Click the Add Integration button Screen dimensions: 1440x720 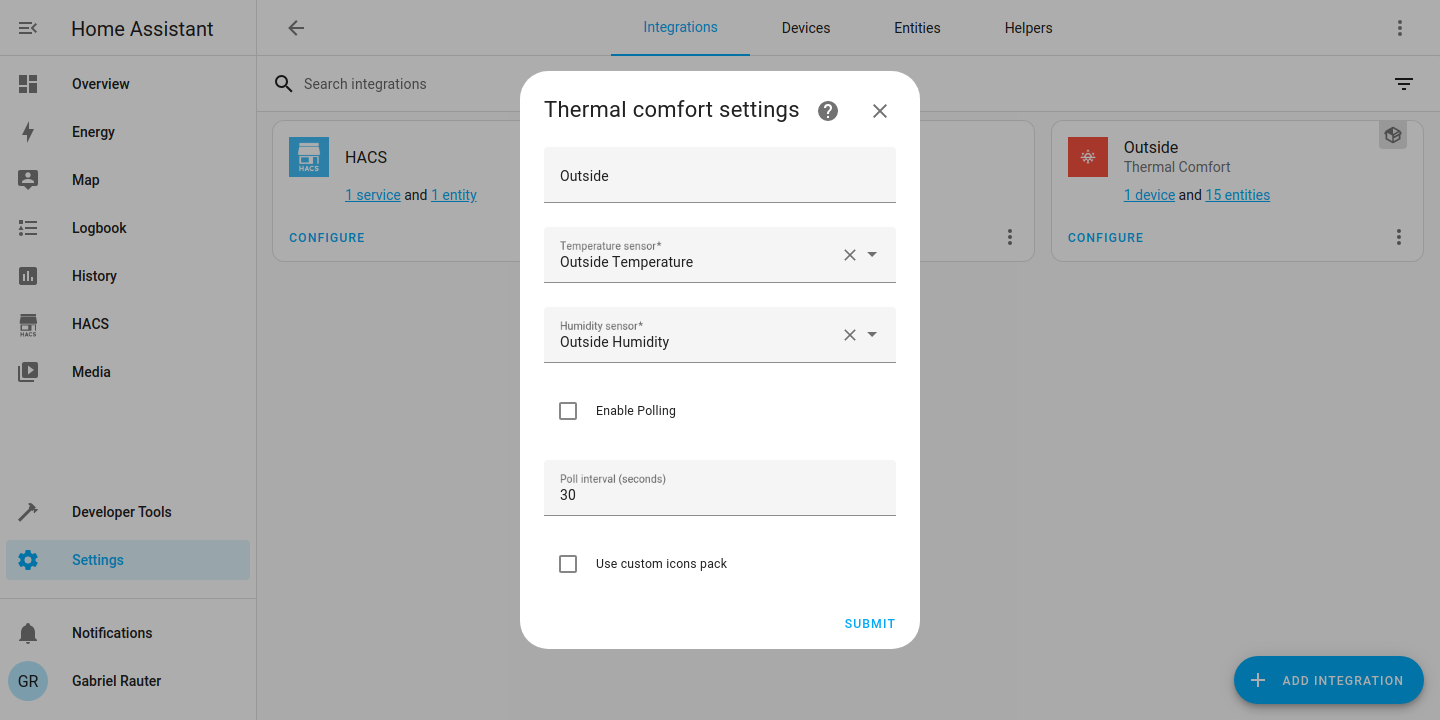click(1329, 681)
